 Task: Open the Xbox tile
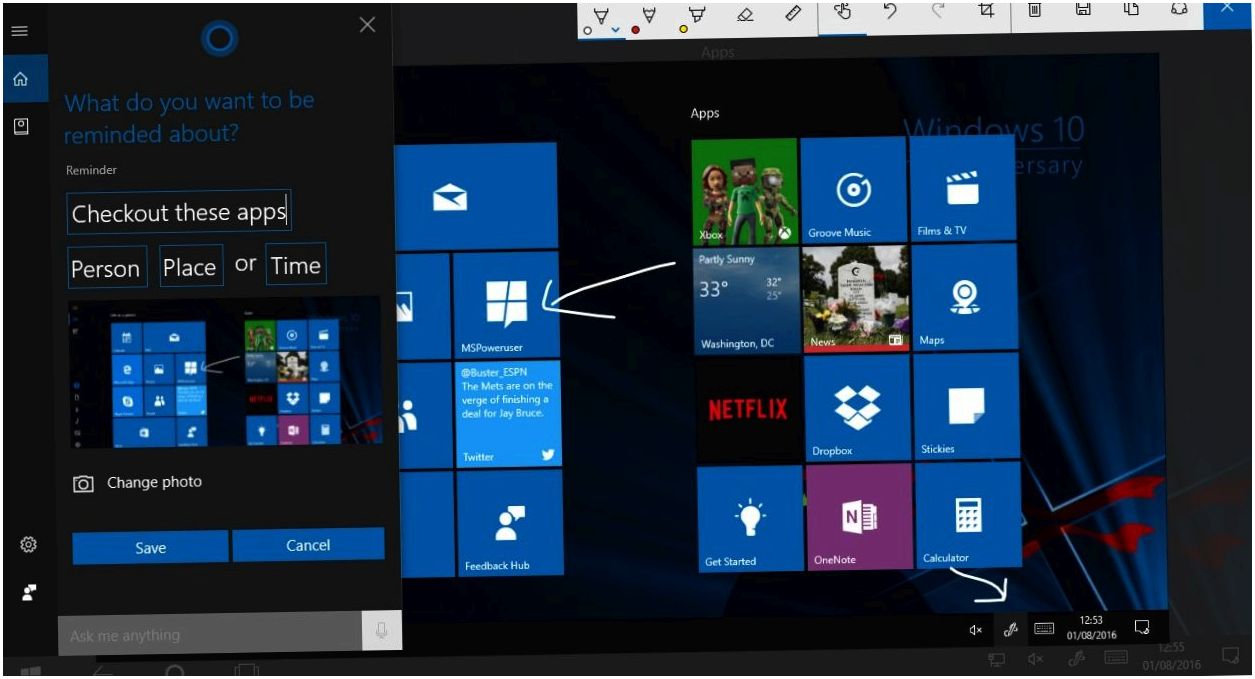[744, 192]
